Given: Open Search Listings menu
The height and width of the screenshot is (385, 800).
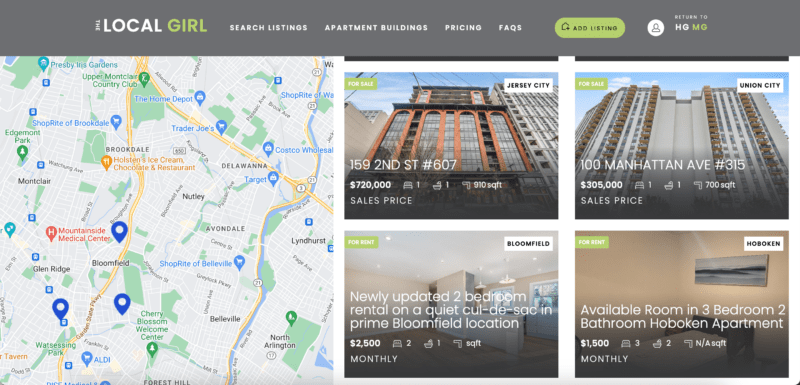Looking at the screenshot, I should (x=268, y=28).
